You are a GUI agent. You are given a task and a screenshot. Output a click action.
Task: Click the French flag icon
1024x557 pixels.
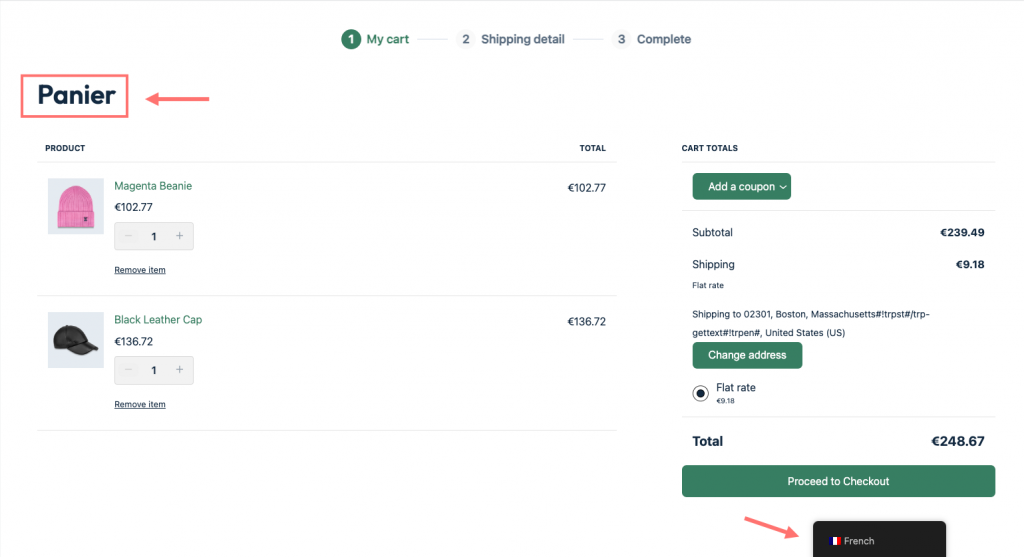(835, 541)
